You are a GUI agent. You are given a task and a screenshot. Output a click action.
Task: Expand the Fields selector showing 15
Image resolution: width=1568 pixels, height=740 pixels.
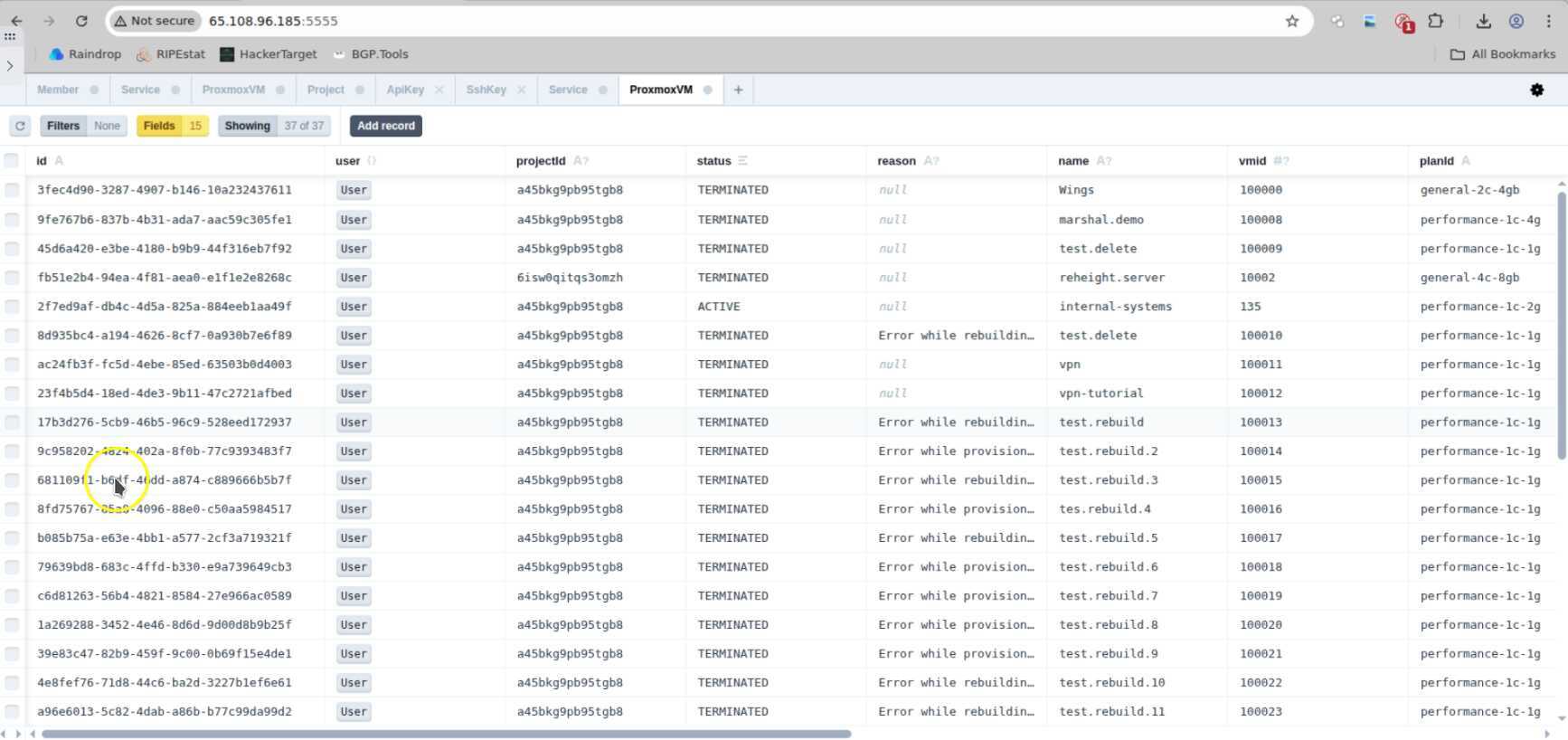pos(172,126)
